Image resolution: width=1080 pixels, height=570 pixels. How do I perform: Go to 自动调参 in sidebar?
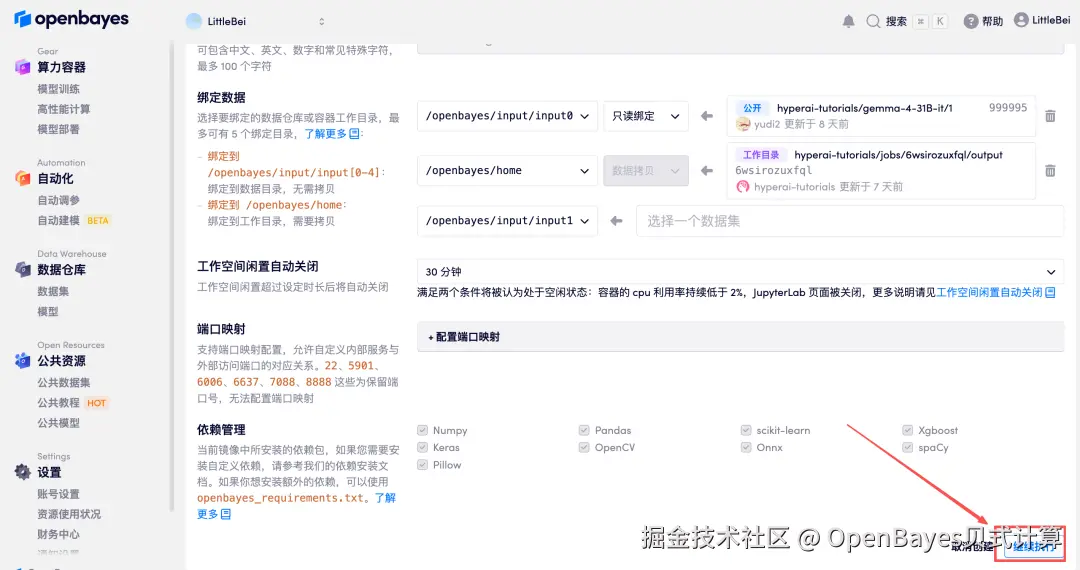(x=59, y=200)
